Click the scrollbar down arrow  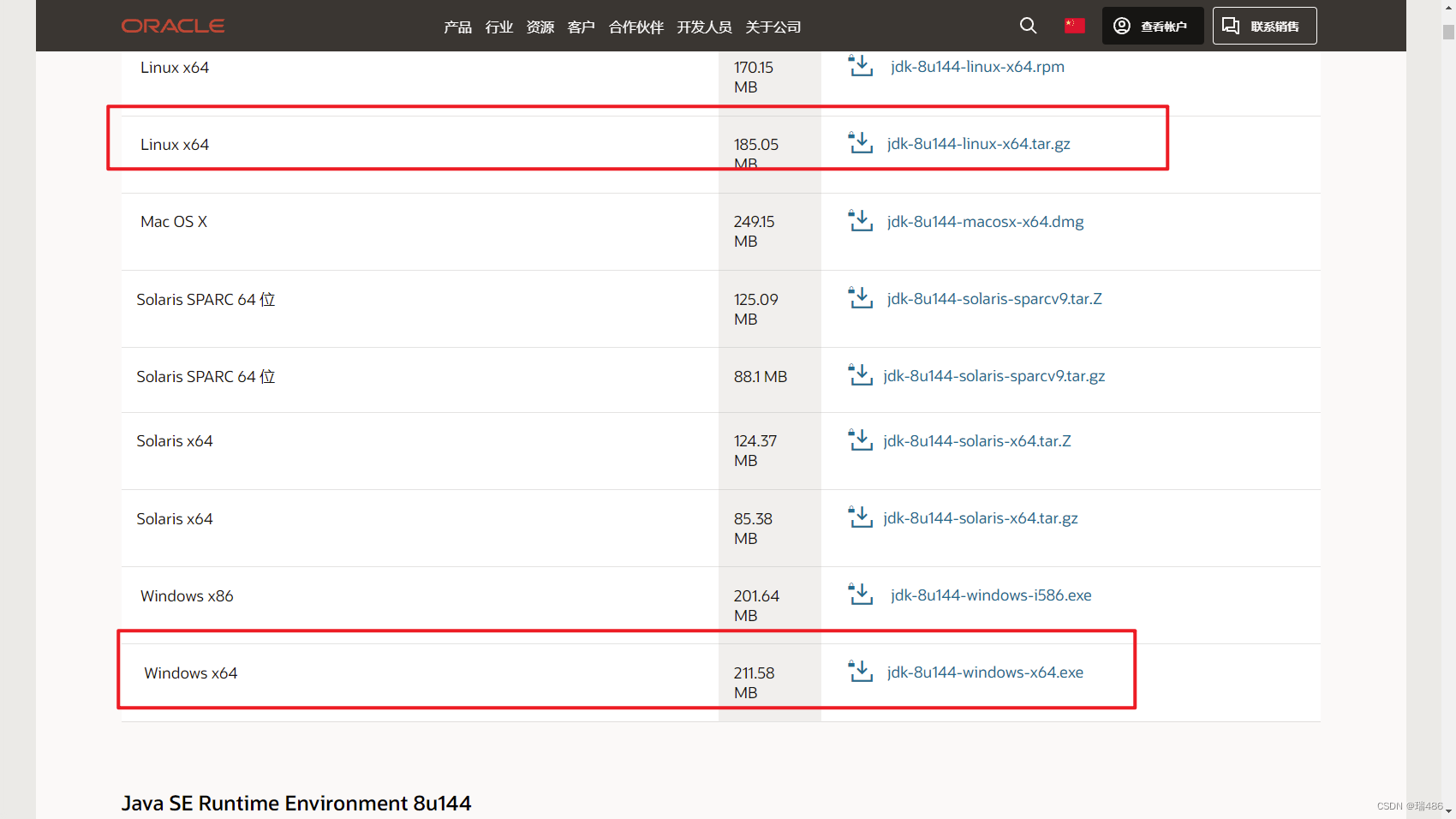tap(1448, 810)
